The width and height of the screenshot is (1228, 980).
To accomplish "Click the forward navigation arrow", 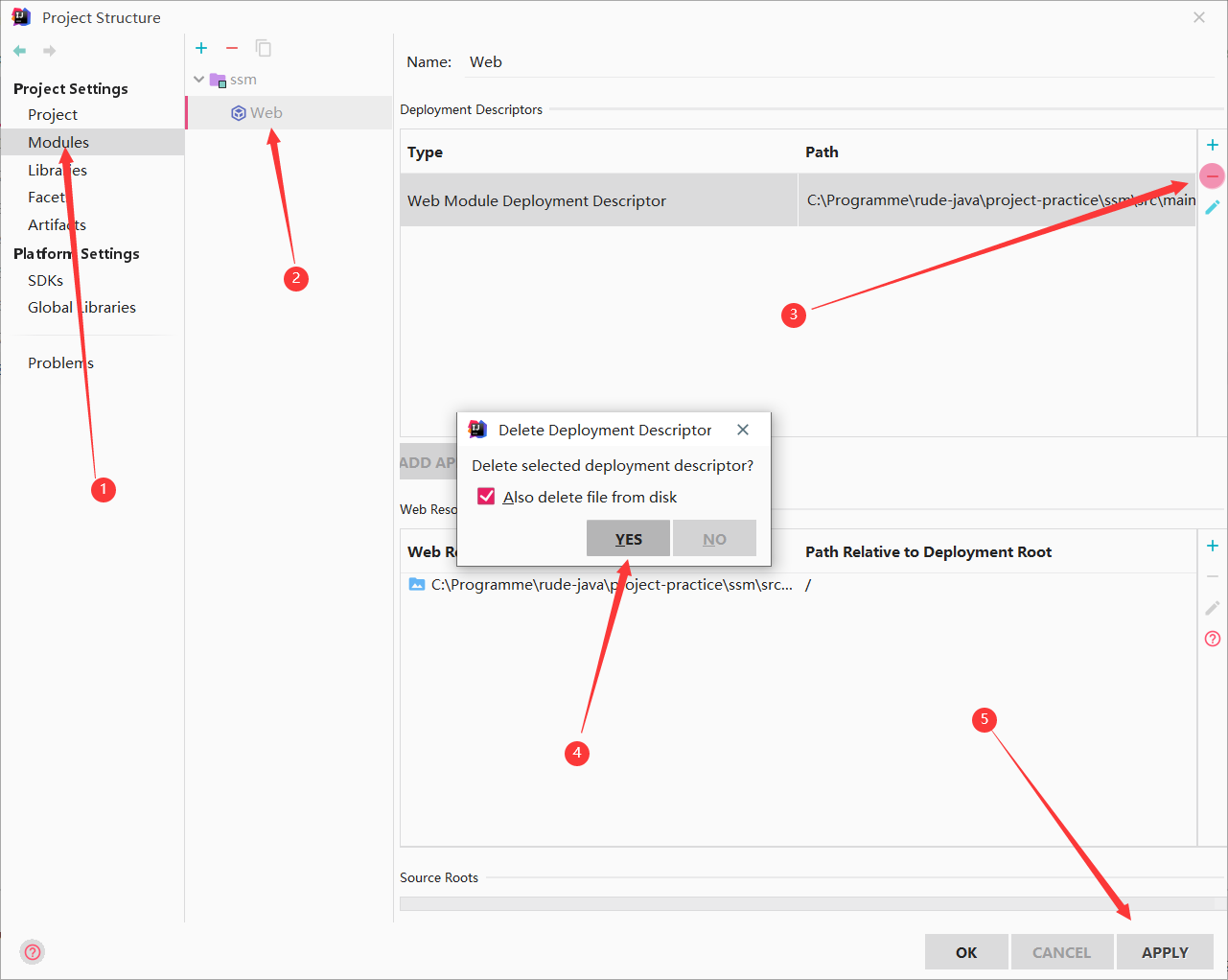I will [50, 51].
